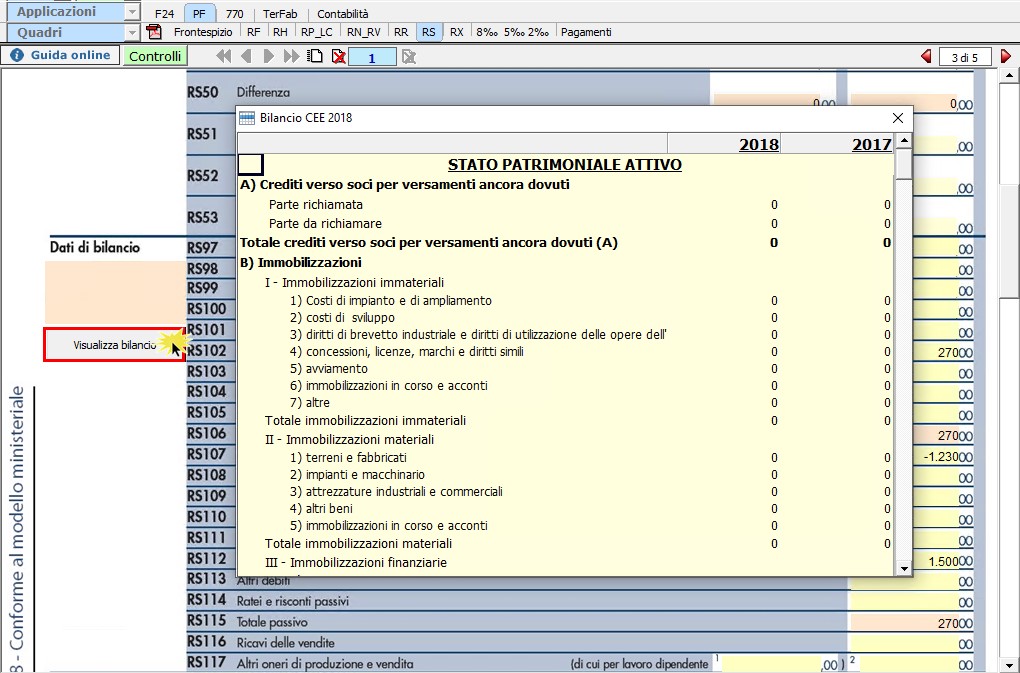The width and height of the screenshot is (1020, 673).
Task: Click the top-left select-all box in Bilancio grid
Action: 250,165
